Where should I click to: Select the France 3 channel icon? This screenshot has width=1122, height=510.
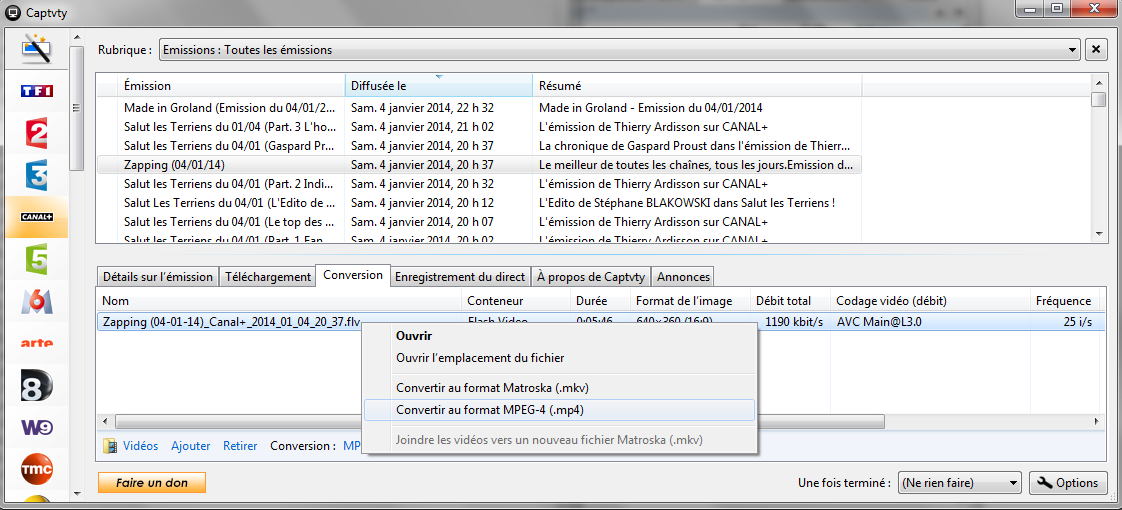pyautogui.click(x=36, y=175)
